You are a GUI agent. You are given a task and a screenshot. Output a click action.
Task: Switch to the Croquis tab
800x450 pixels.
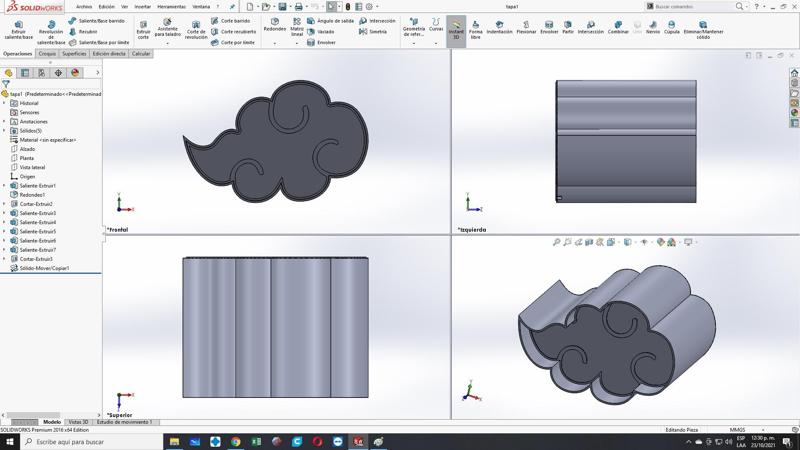47,54
